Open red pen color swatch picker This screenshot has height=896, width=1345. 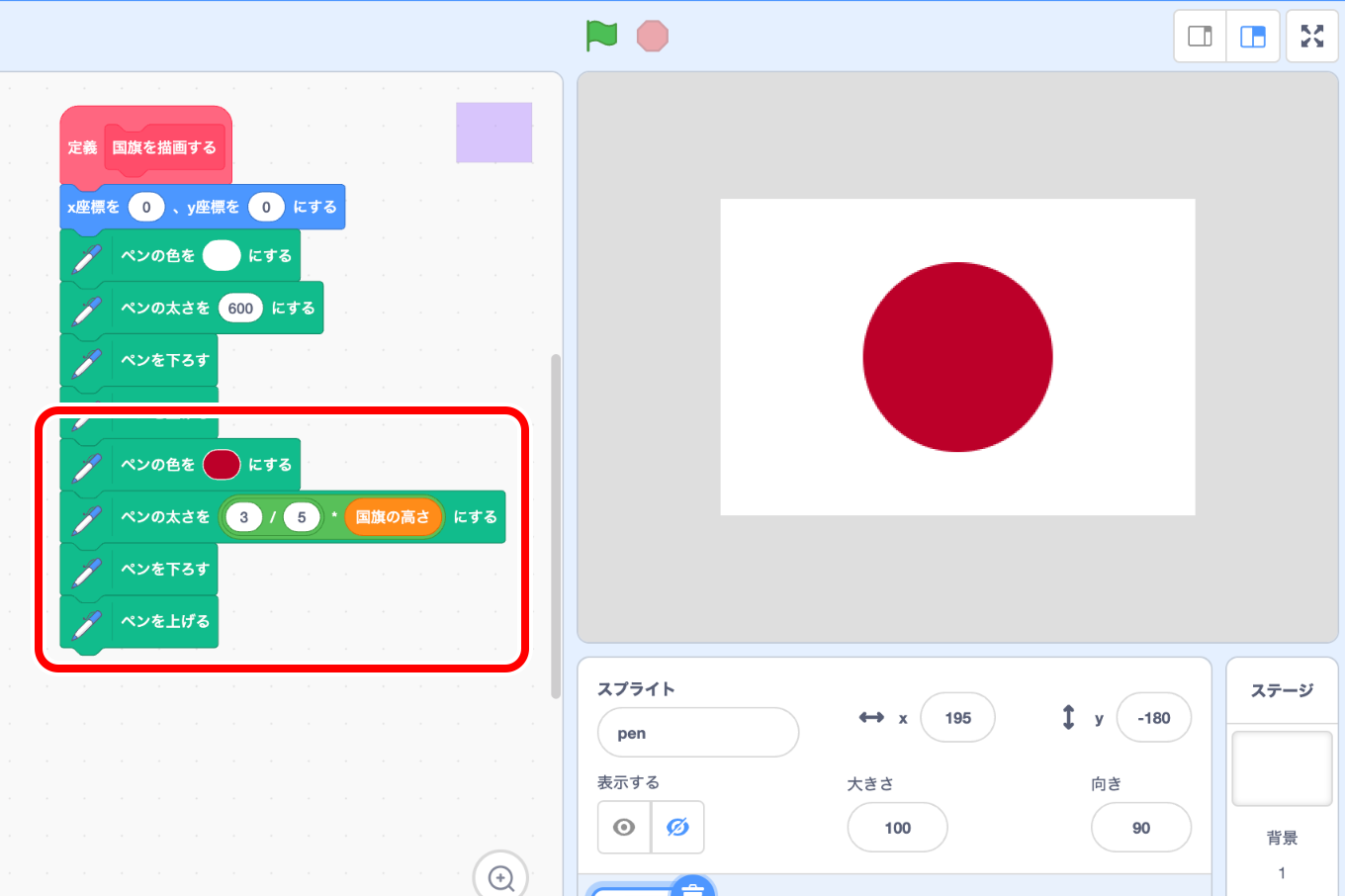click(x=222, y=465)
